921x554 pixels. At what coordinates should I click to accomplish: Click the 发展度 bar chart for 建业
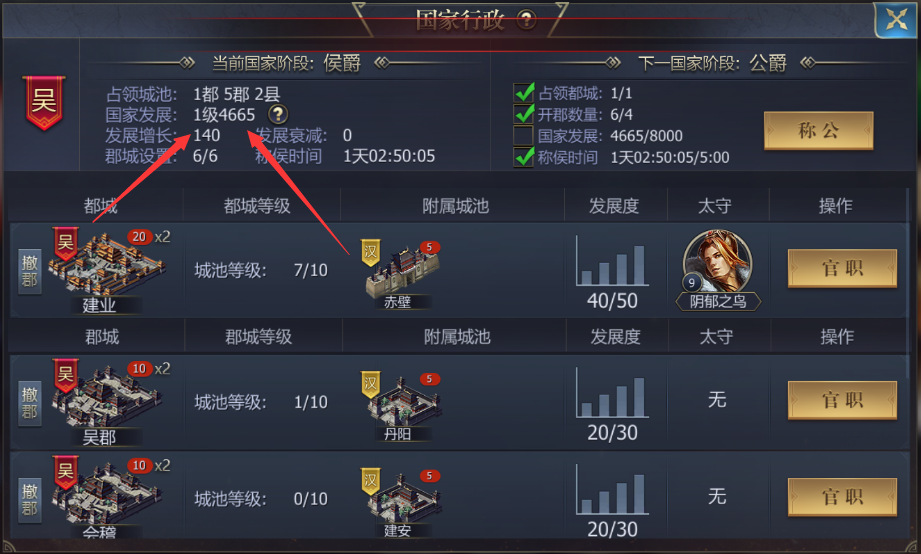613,261
